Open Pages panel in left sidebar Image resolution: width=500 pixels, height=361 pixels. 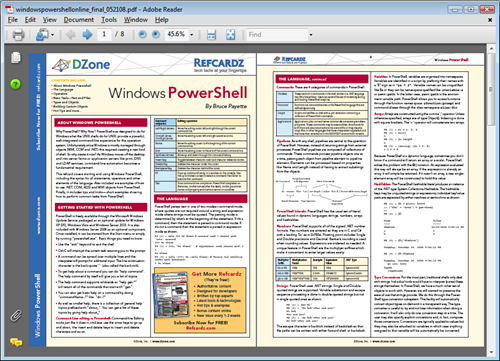coord(16,58)
